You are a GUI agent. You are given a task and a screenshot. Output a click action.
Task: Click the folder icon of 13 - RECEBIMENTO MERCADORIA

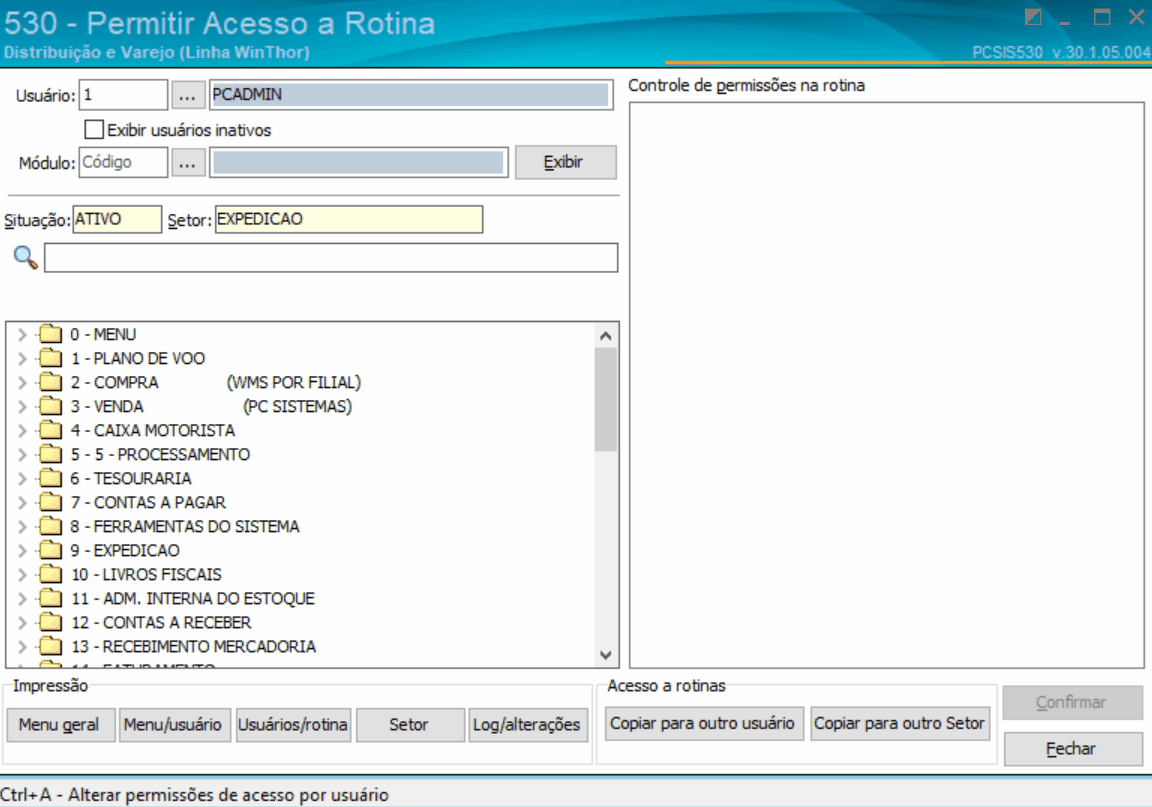pyautogui.click(x=51, y=647)
